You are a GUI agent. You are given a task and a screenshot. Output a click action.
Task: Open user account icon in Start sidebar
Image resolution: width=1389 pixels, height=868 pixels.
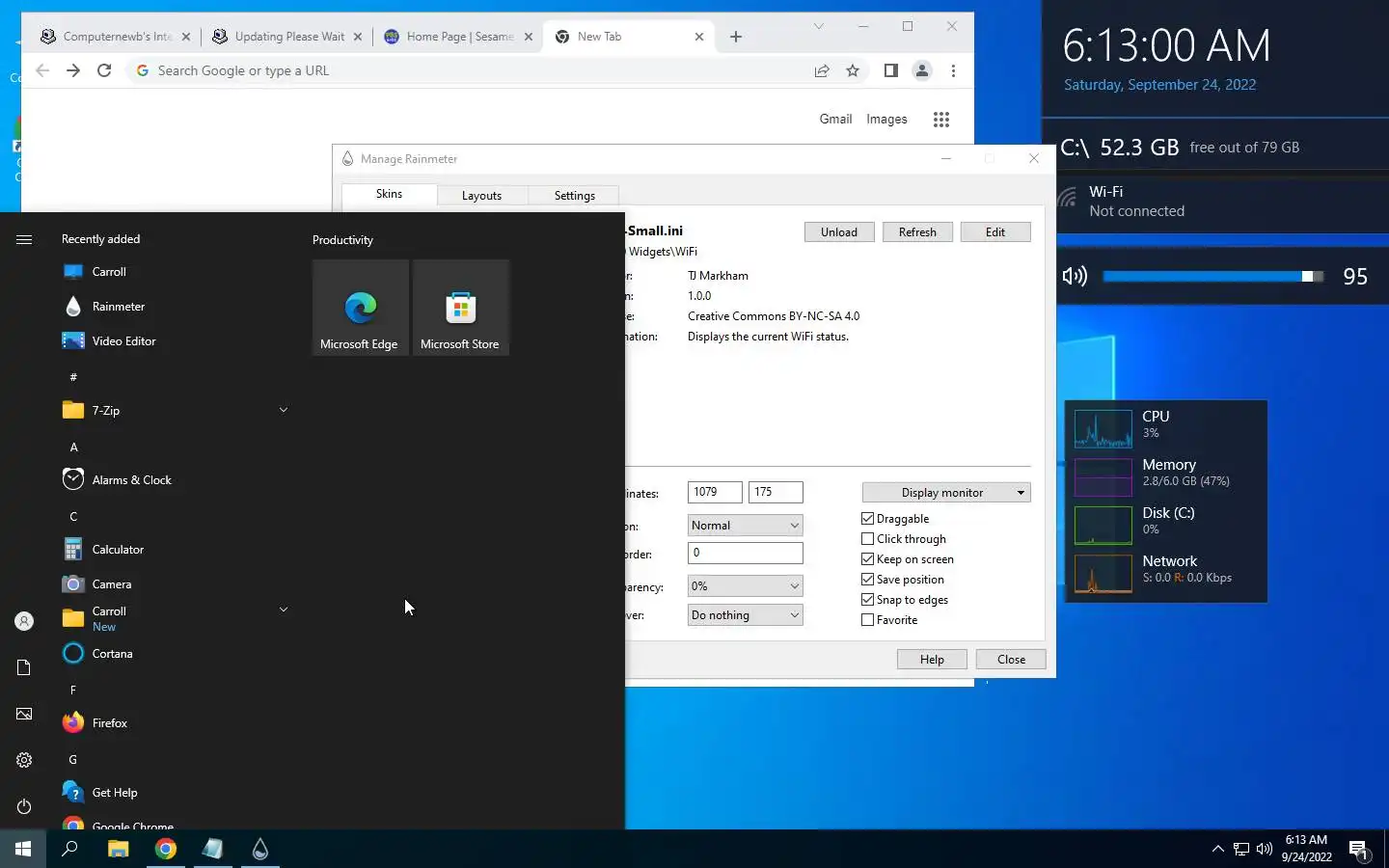[24, 621]
